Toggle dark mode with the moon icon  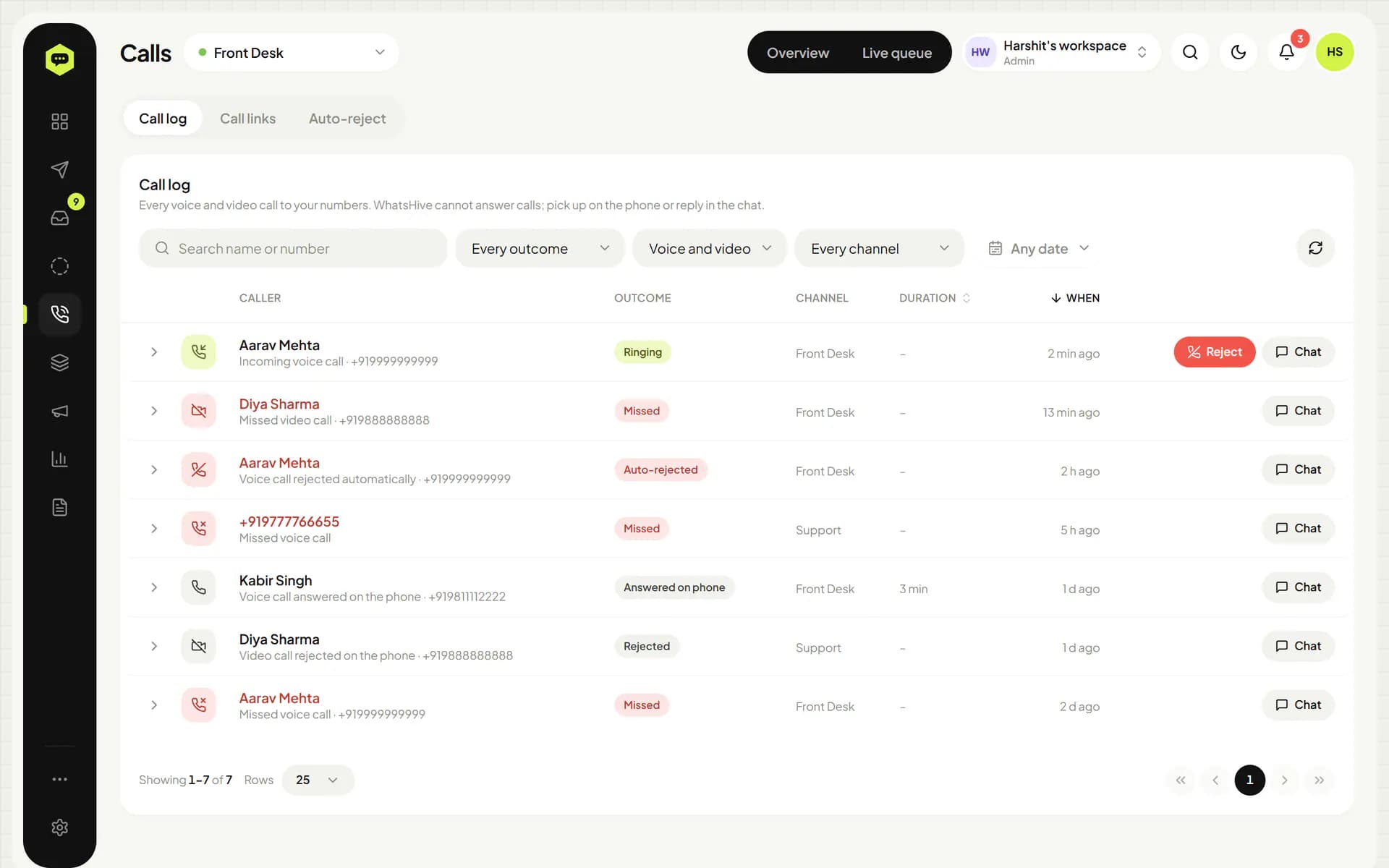[1239, 52]
